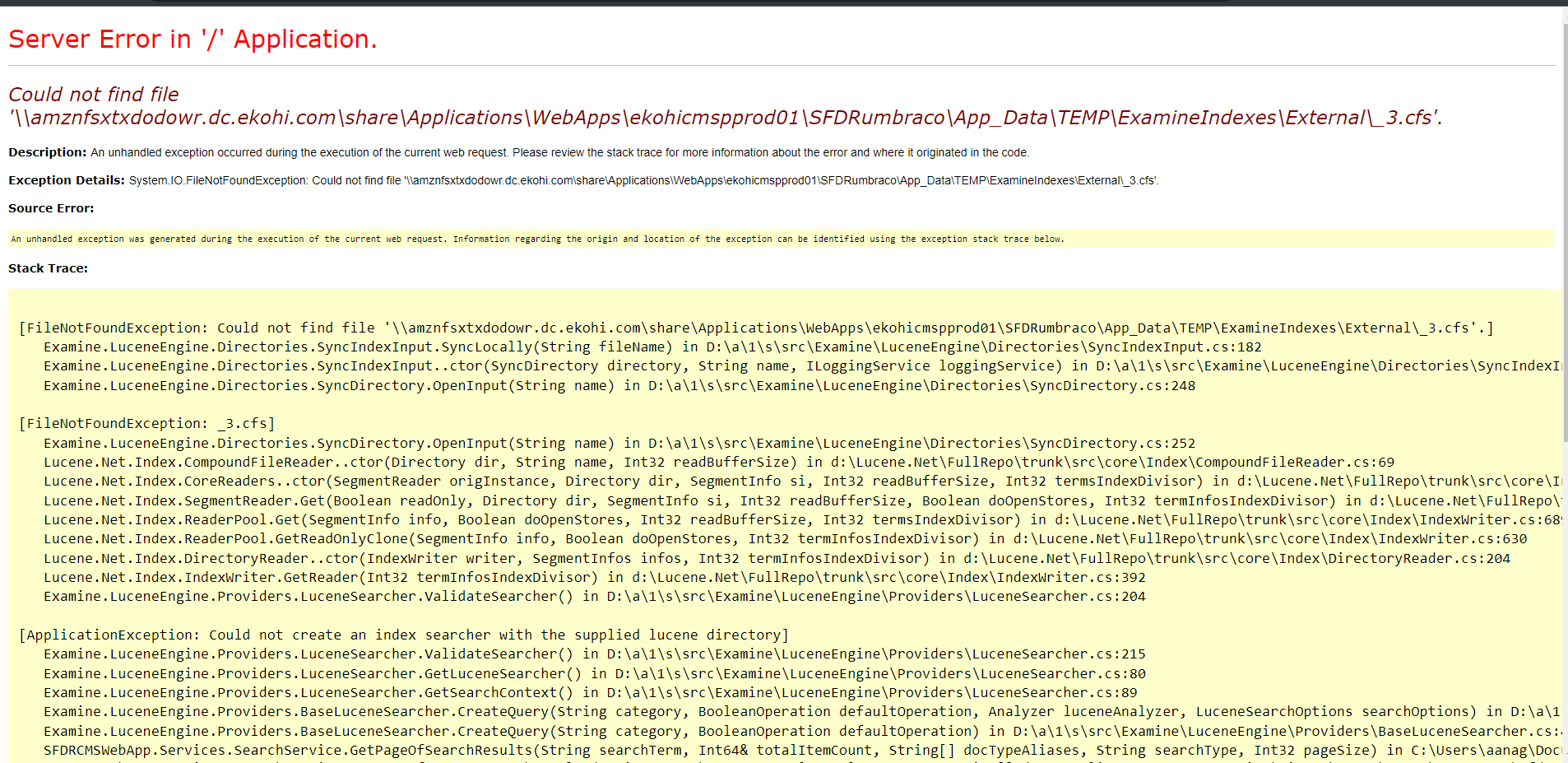Click the LuceneSearcher.cs:215 ValidateSearcher trace line
The height and width of the screenshot is (763, 1568).
[594, 654]
